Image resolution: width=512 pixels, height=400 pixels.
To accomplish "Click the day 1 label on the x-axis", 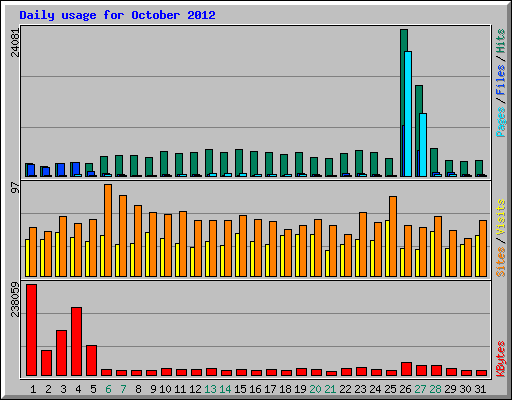I will [x=33, y=389].
